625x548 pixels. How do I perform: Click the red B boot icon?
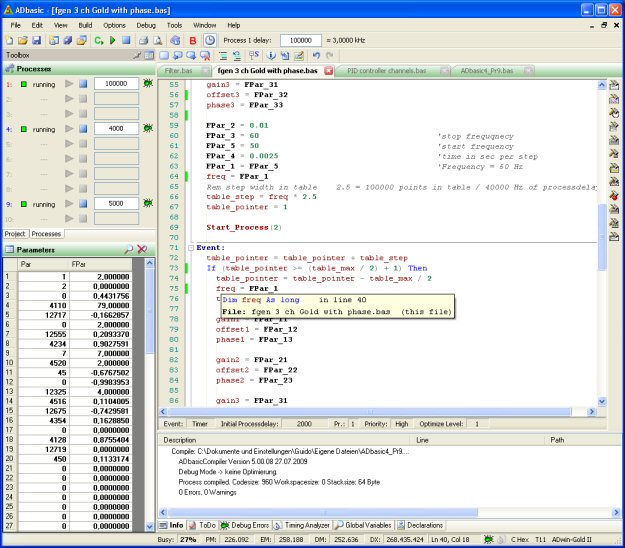pyautogui.click(x=193, y=40)
